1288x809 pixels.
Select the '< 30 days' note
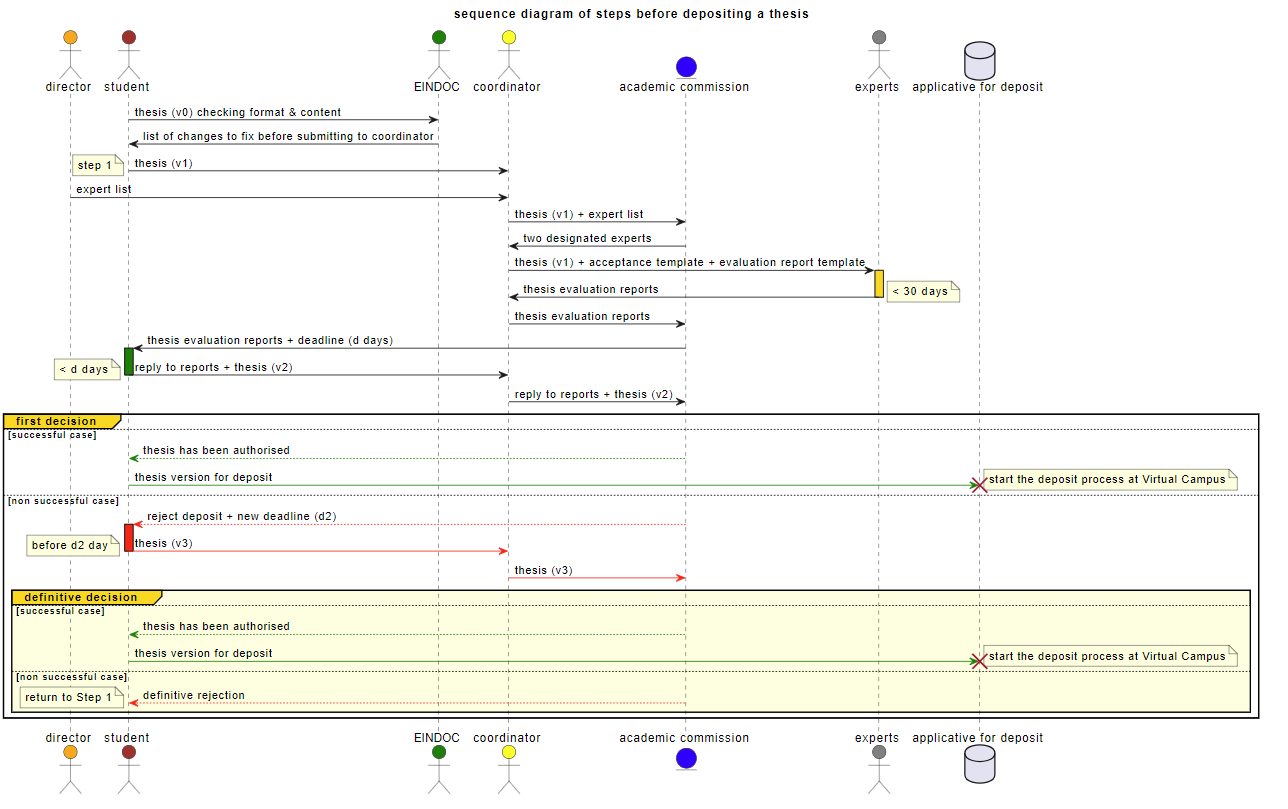[920, 292]
